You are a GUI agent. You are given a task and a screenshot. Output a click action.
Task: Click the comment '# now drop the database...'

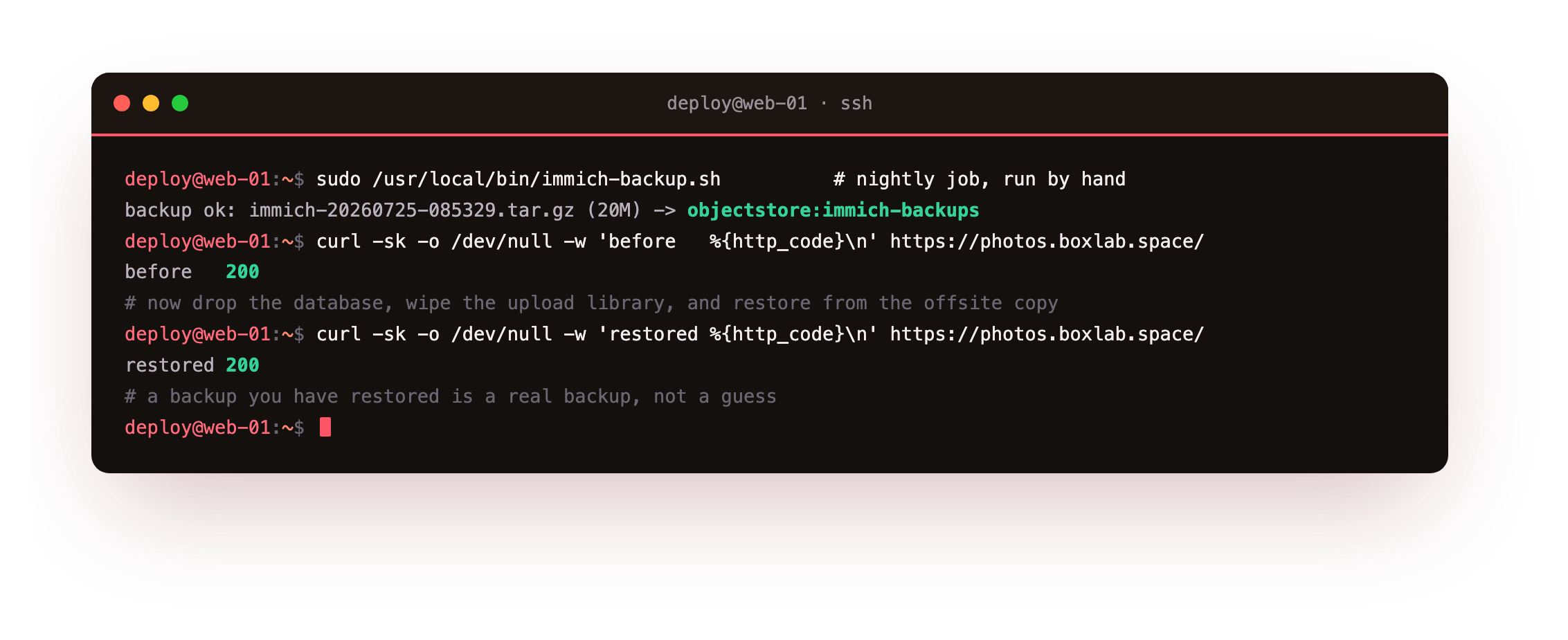point(591,303)
